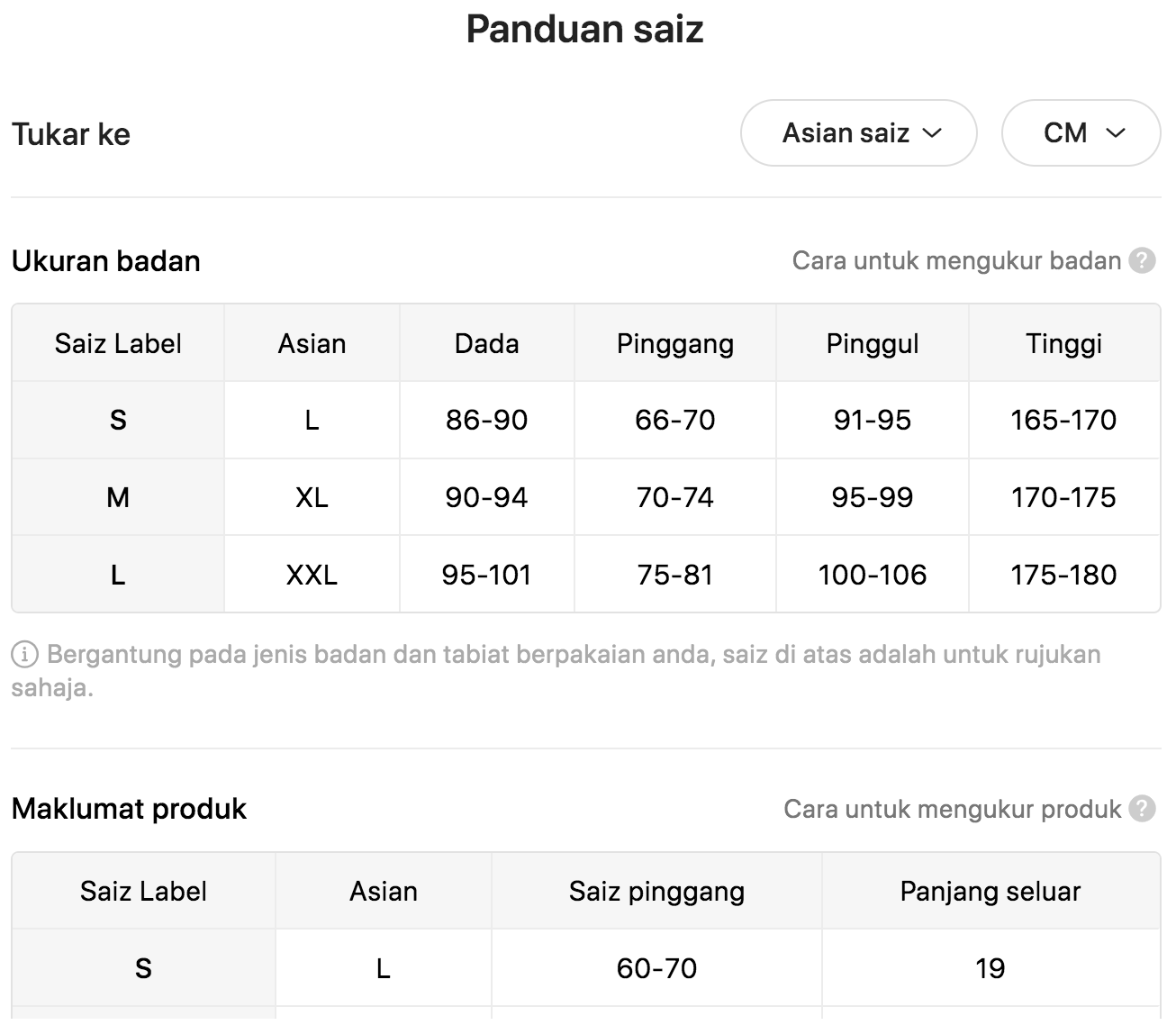Image resolution: width=1176 pixels, height=1025 pixels.
Task: Click the Pinggul column header
Action: (x=873, y=343)
